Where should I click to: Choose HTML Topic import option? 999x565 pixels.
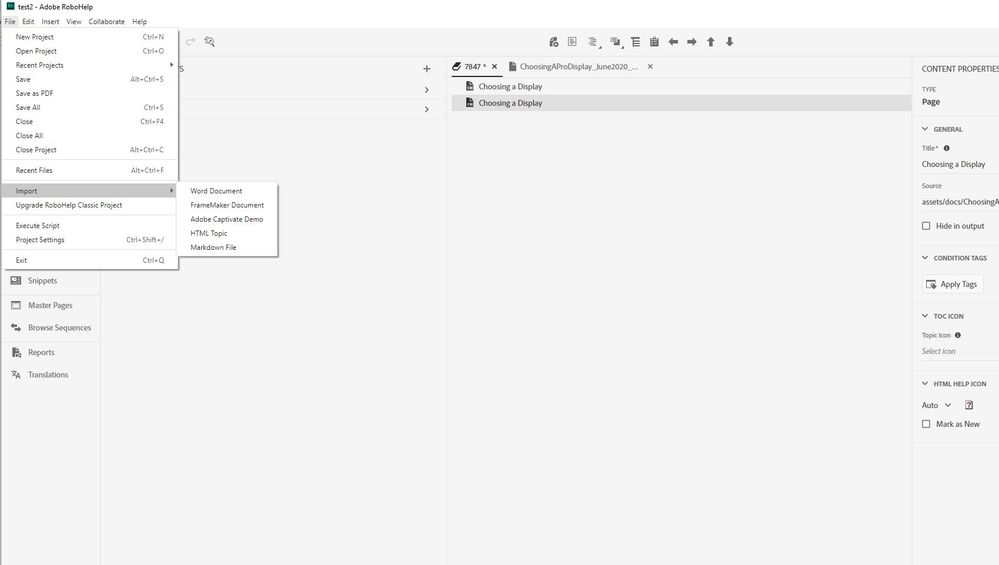(208, 233)
